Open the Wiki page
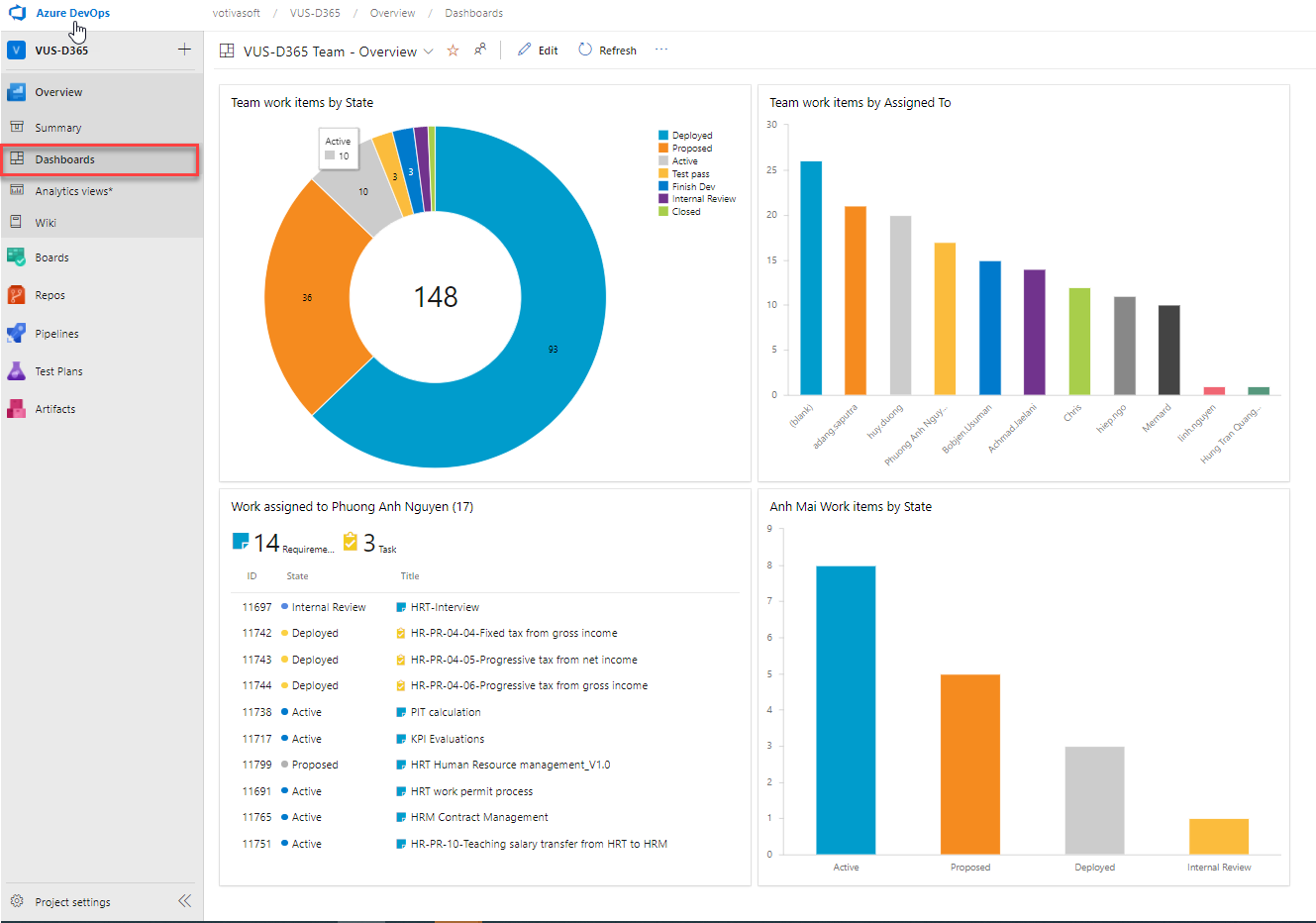This screenshot has width=1316, height=923. (x=46, y=223)
